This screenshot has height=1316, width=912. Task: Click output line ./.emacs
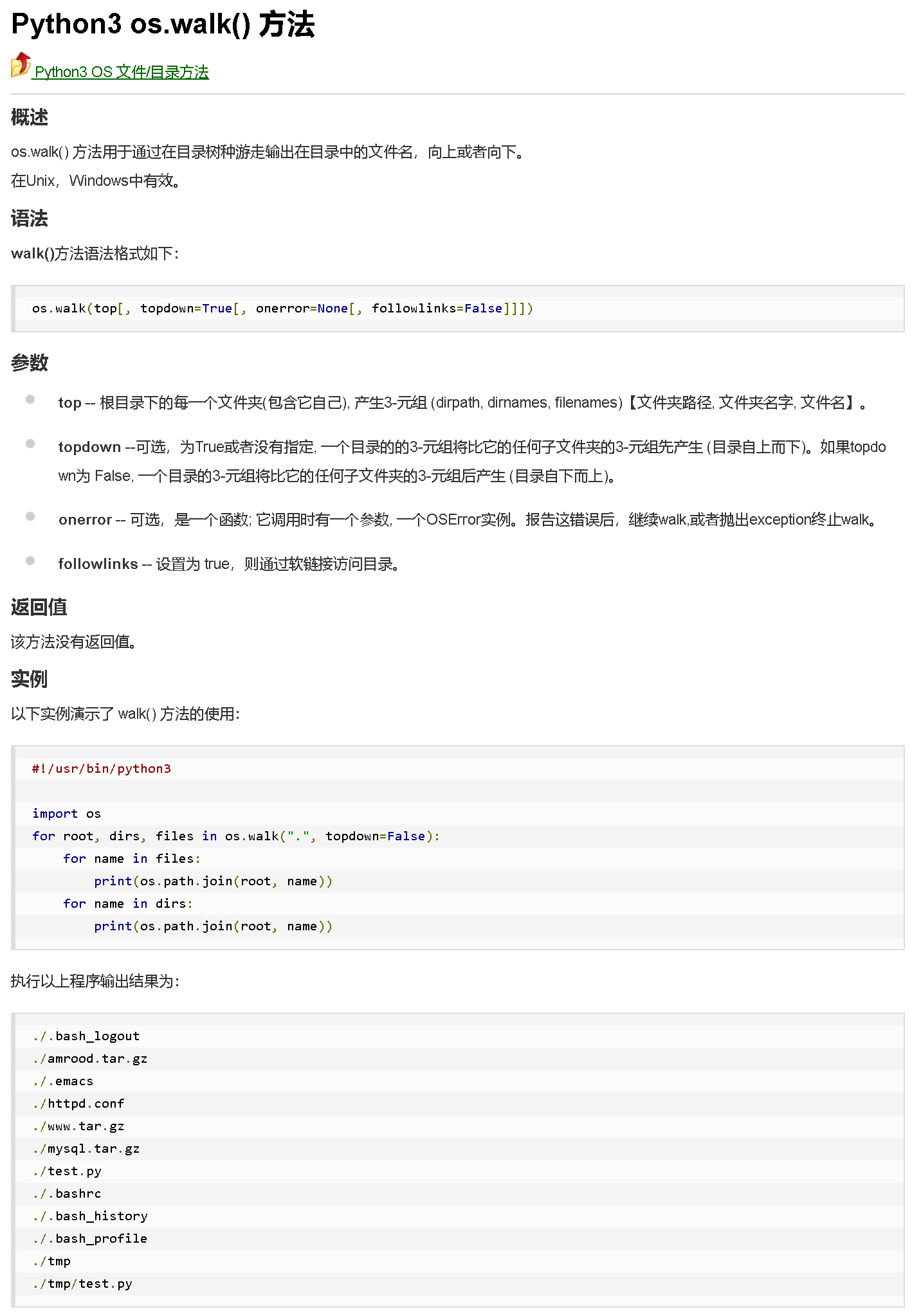point(63,1081)
